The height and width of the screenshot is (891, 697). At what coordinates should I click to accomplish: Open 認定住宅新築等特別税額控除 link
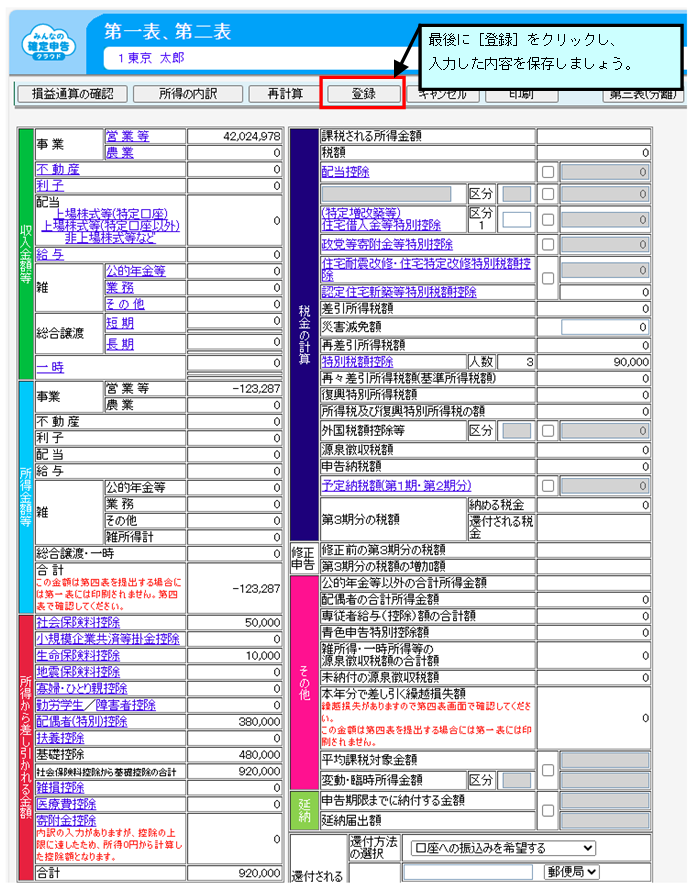click(399, 292)
